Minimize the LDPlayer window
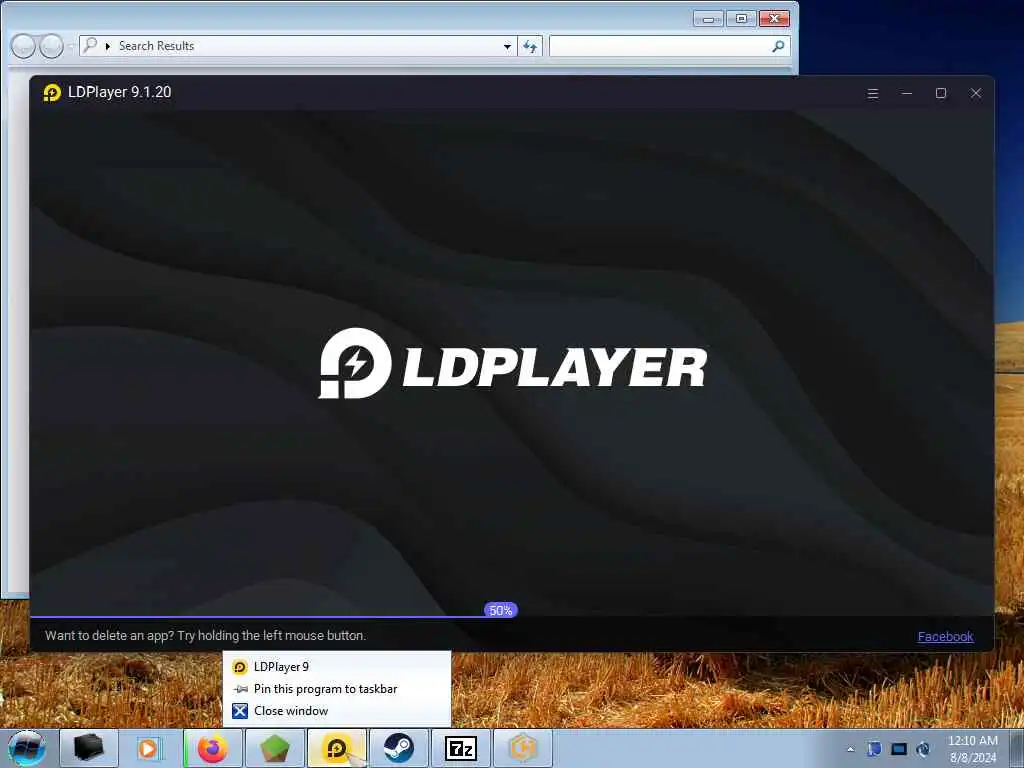Image resolution: width=1024 pixels, height=768 pixels. pyautogui.click(x=906, y=93)
